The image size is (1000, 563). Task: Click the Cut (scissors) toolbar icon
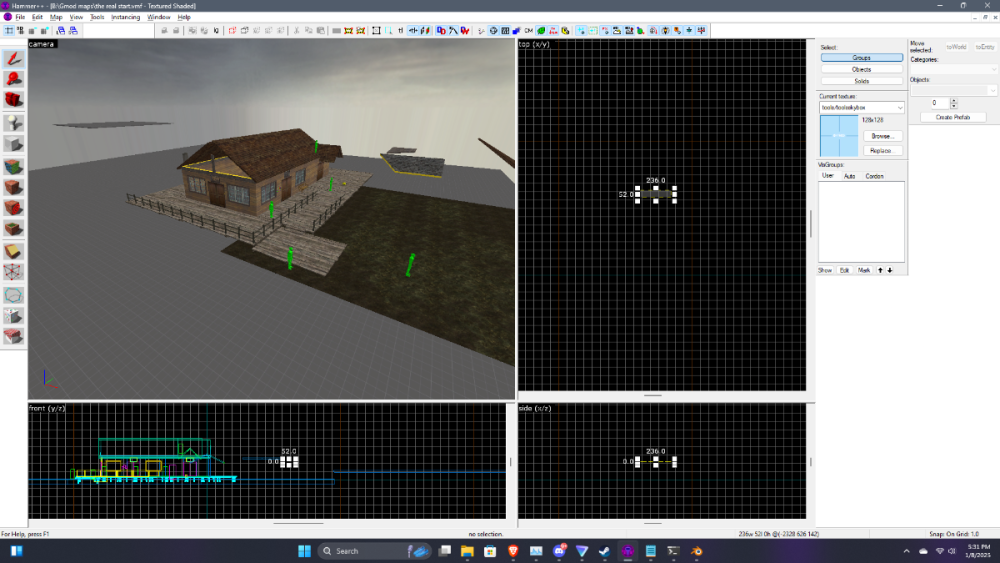point(296,31)
